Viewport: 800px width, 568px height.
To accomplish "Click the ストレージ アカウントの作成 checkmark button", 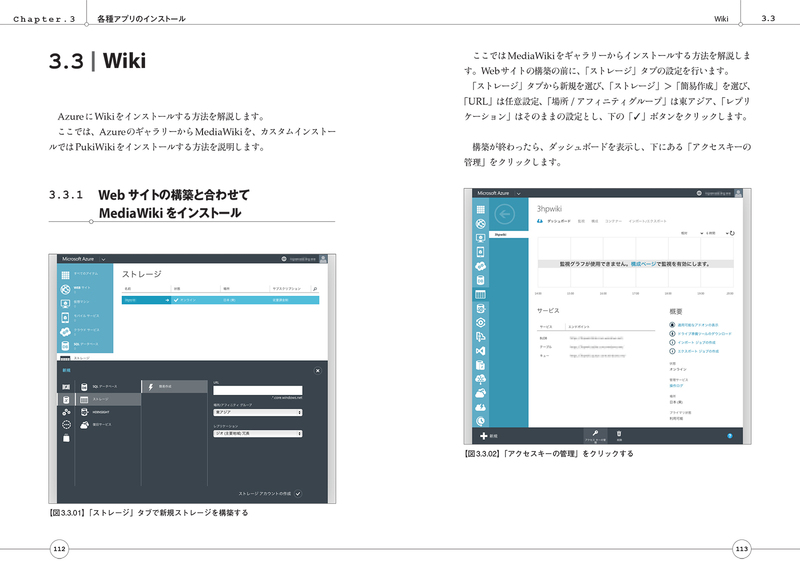I will 298,493.
